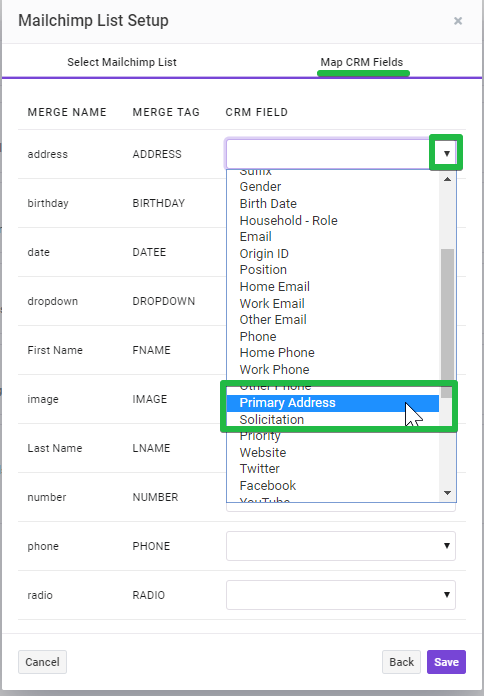
Task: Click the IMAGE merge tag text
Action: pos(150,399)
